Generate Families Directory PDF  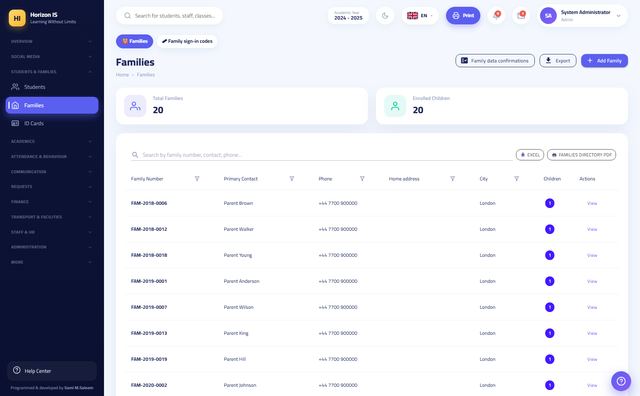tap(581, 155)
